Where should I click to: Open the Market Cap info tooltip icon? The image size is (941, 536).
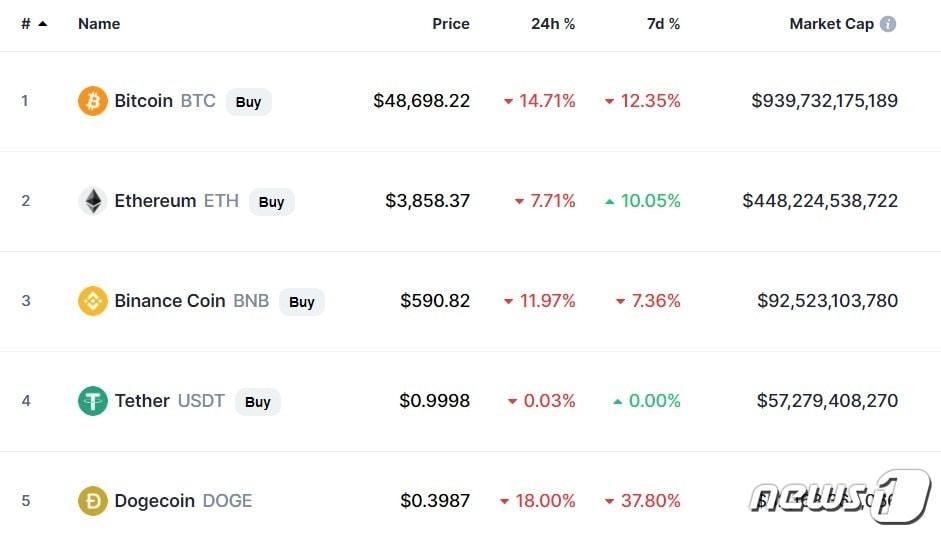click(888, 24)
